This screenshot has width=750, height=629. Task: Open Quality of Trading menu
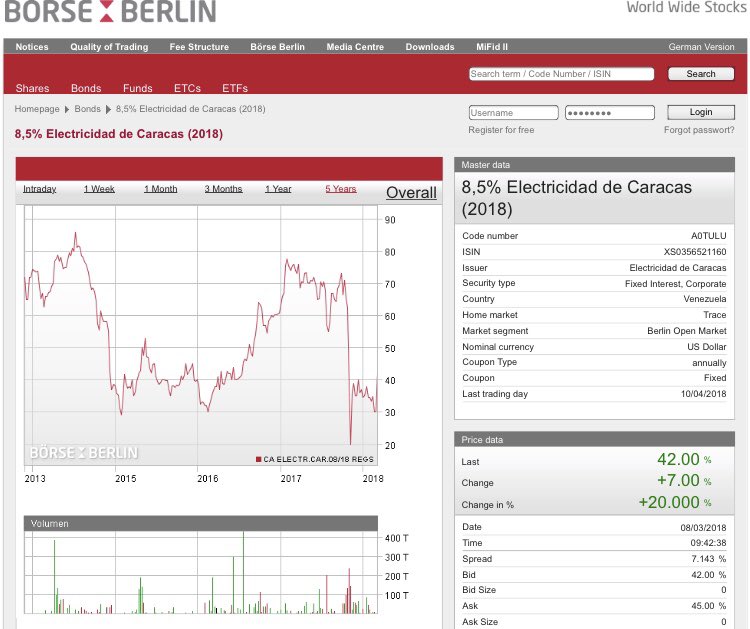[x=109, y=47]
